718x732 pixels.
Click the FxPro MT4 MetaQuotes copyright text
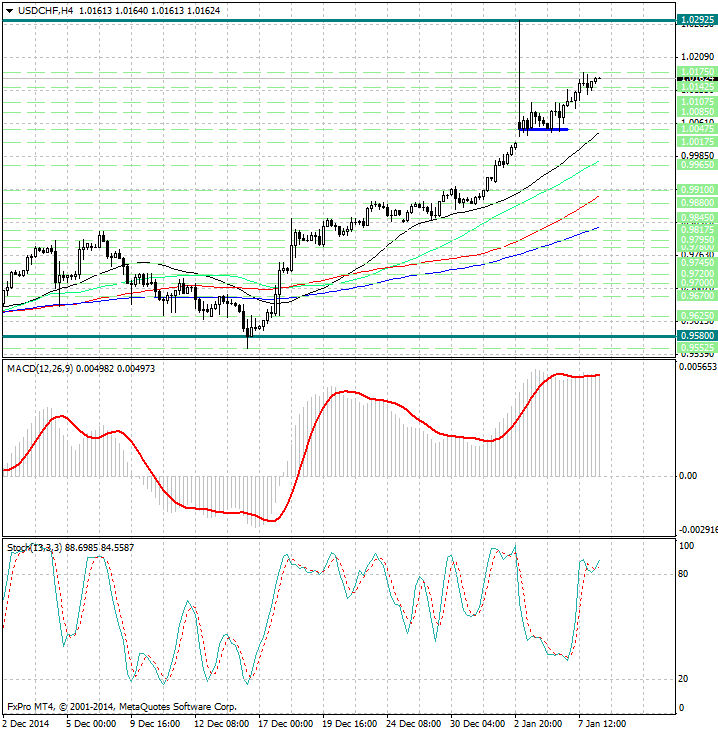[x=122, y=707]
